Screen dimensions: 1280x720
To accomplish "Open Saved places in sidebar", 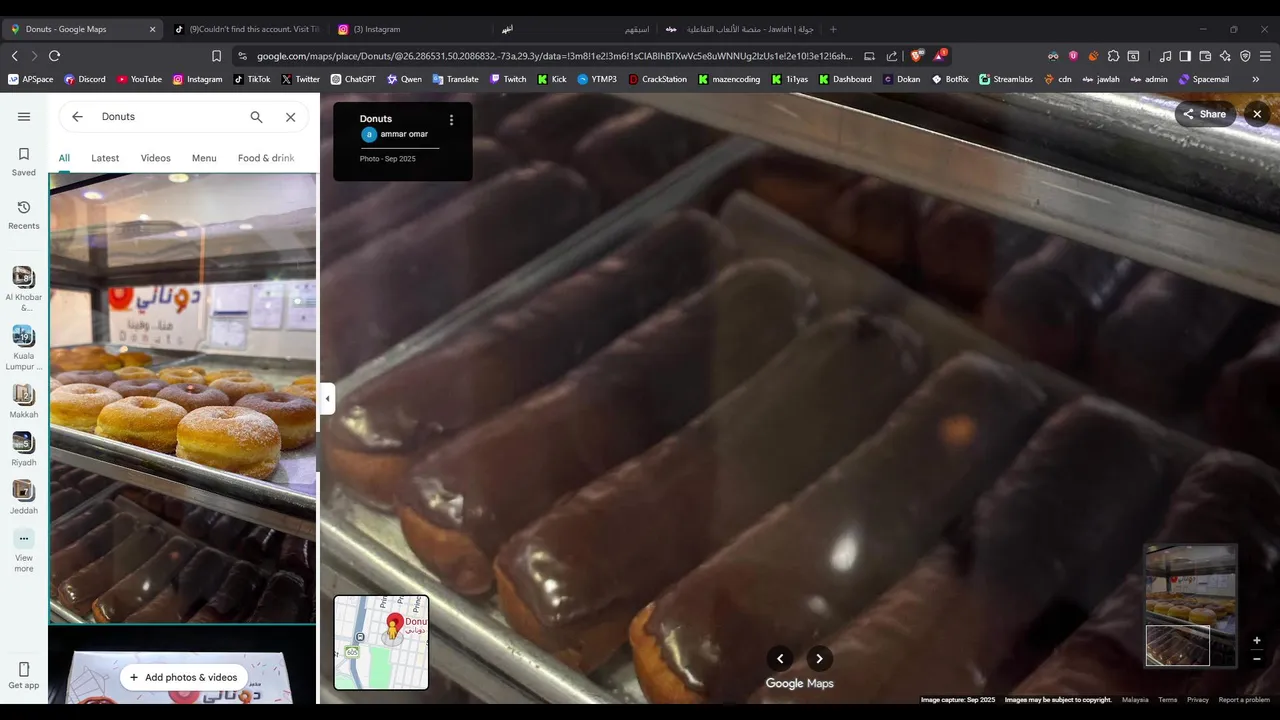I will coord(24,161).
